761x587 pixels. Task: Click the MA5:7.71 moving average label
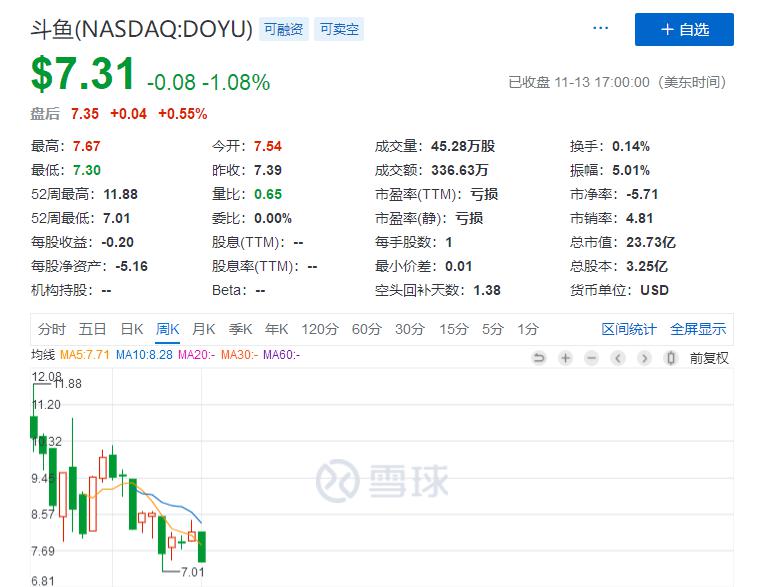[x=84, y=355]
